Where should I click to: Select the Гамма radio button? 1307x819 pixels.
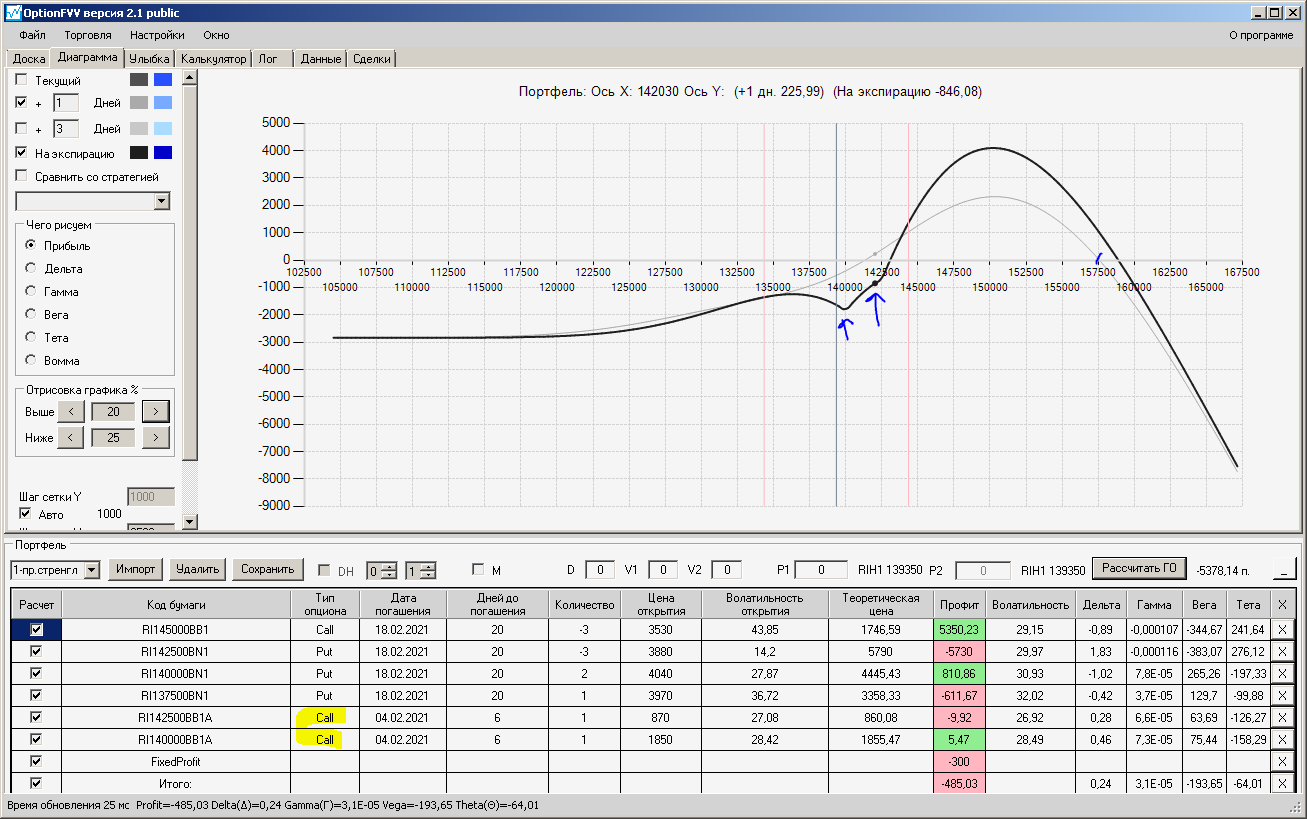tap(31, 292)
